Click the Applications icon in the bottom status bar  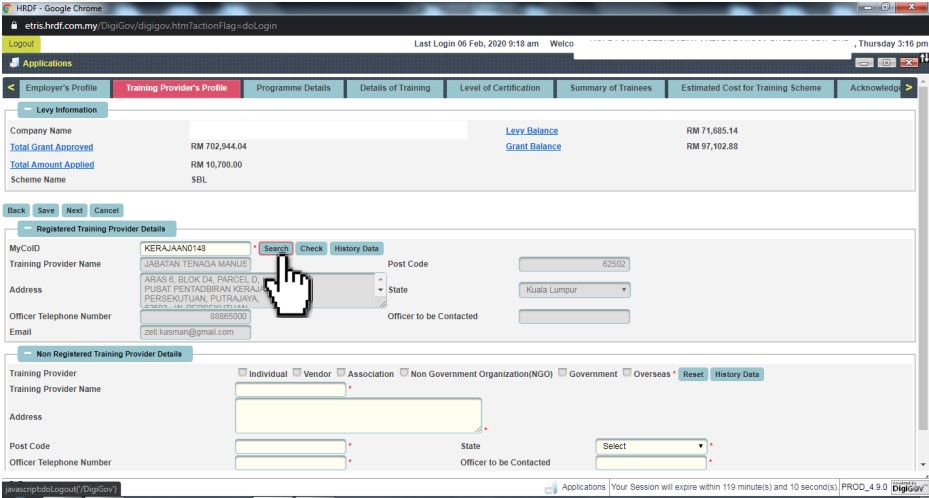[551, 487]
